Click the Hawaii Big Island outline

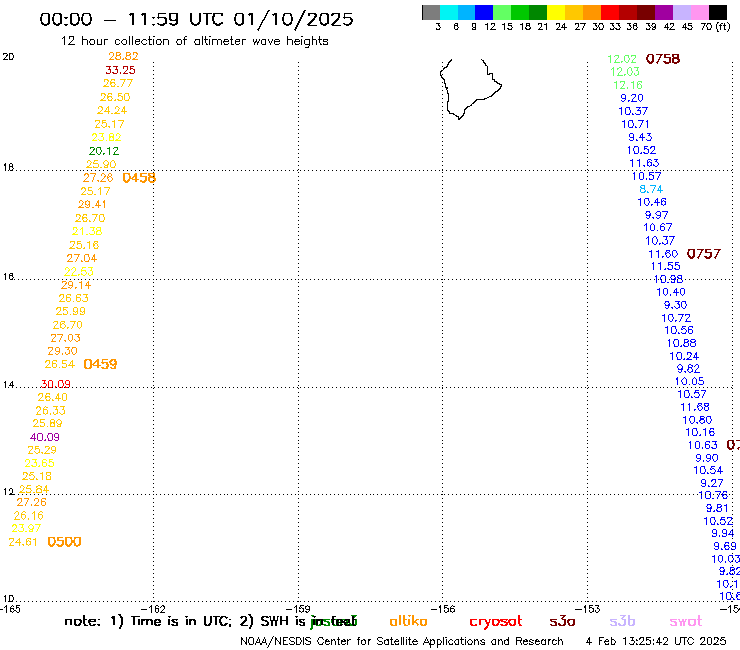click(471, 89)
